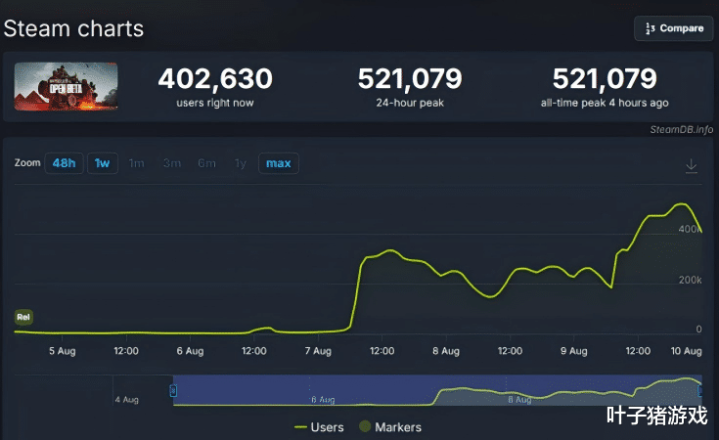Image resolution: width=719 pixels, height=440 pixels.
Task: Download the chart with the download icon
Action: 691,165
